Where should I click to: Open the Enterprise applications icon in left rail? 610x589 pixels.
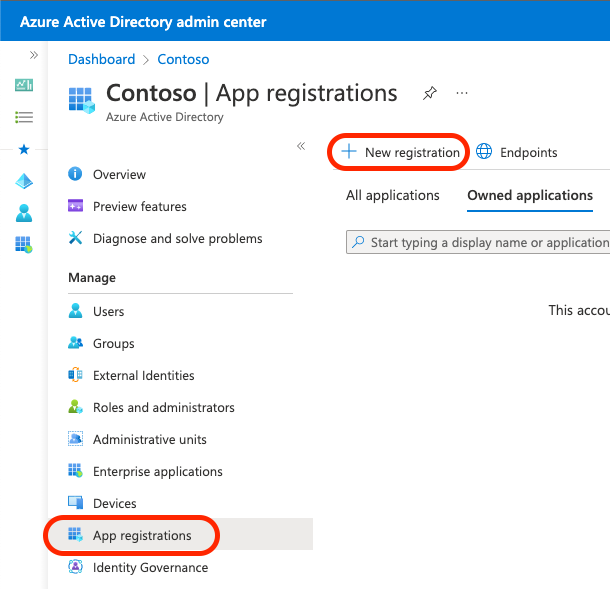click(x=24, y=244)
